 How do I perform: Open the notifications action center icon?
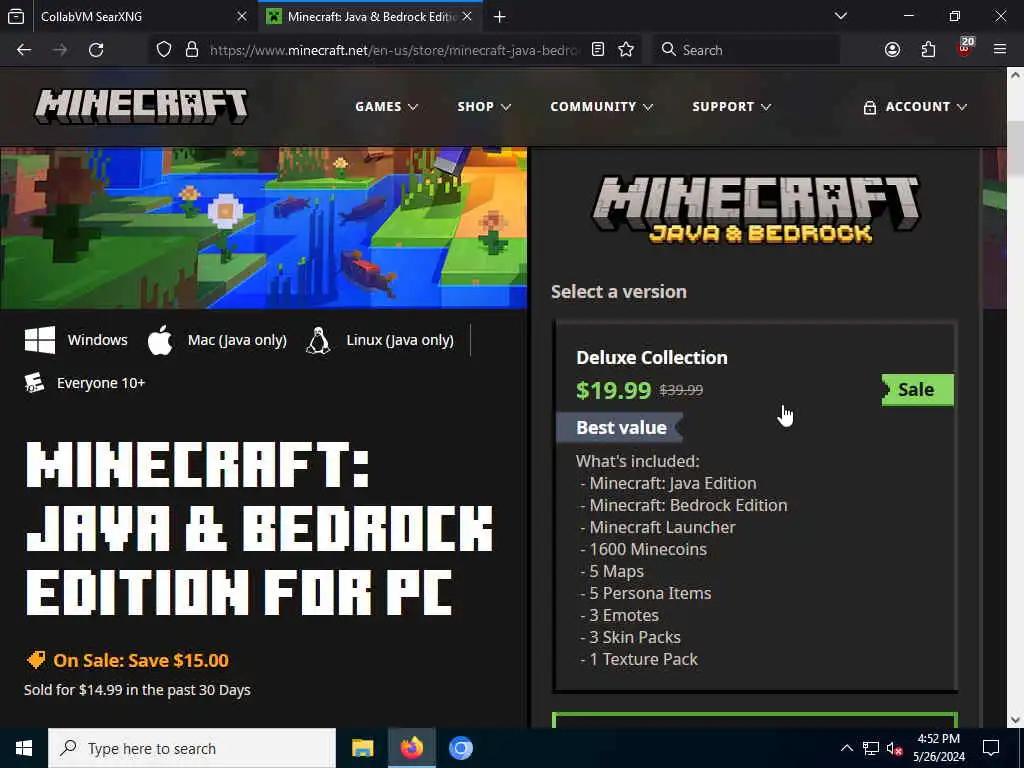click(991, 748)
